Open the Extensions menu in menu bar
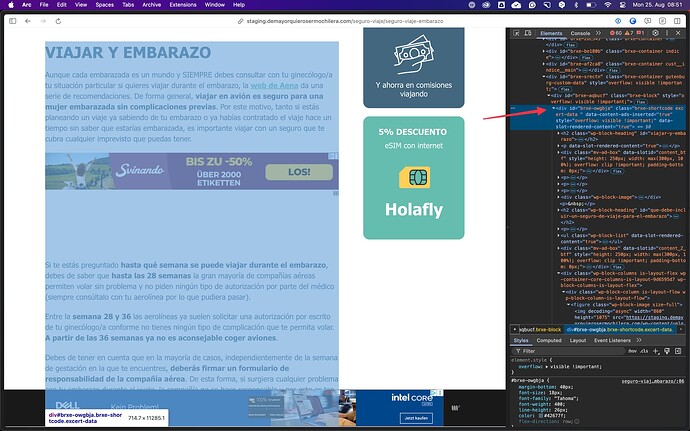 [x=183, y=5]
